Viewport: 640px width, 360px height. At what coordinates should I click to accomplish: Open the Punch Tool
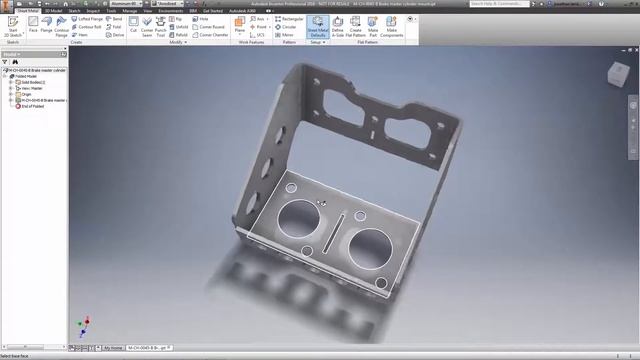point(160,27)
